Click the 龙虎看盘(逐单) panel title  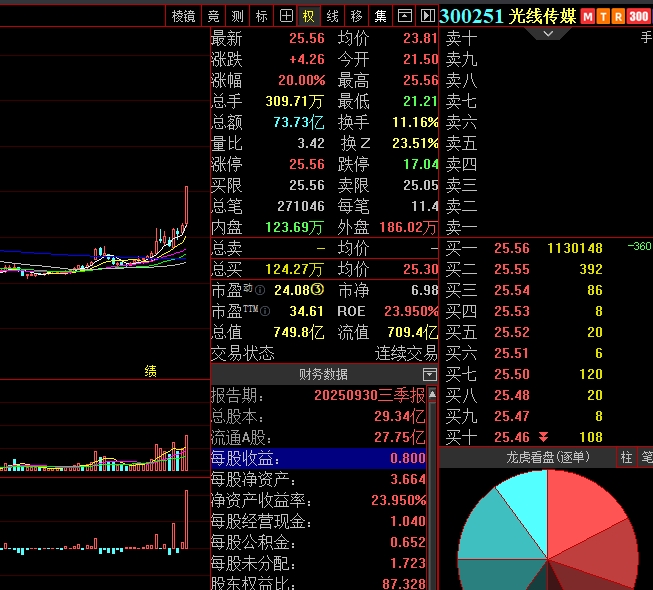548,457
